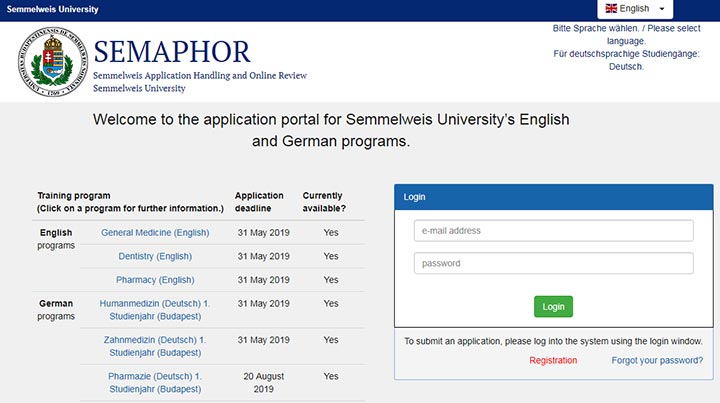Open Humanmedizin (Deutsch) 1. Studienjahr link

[155, 310]
